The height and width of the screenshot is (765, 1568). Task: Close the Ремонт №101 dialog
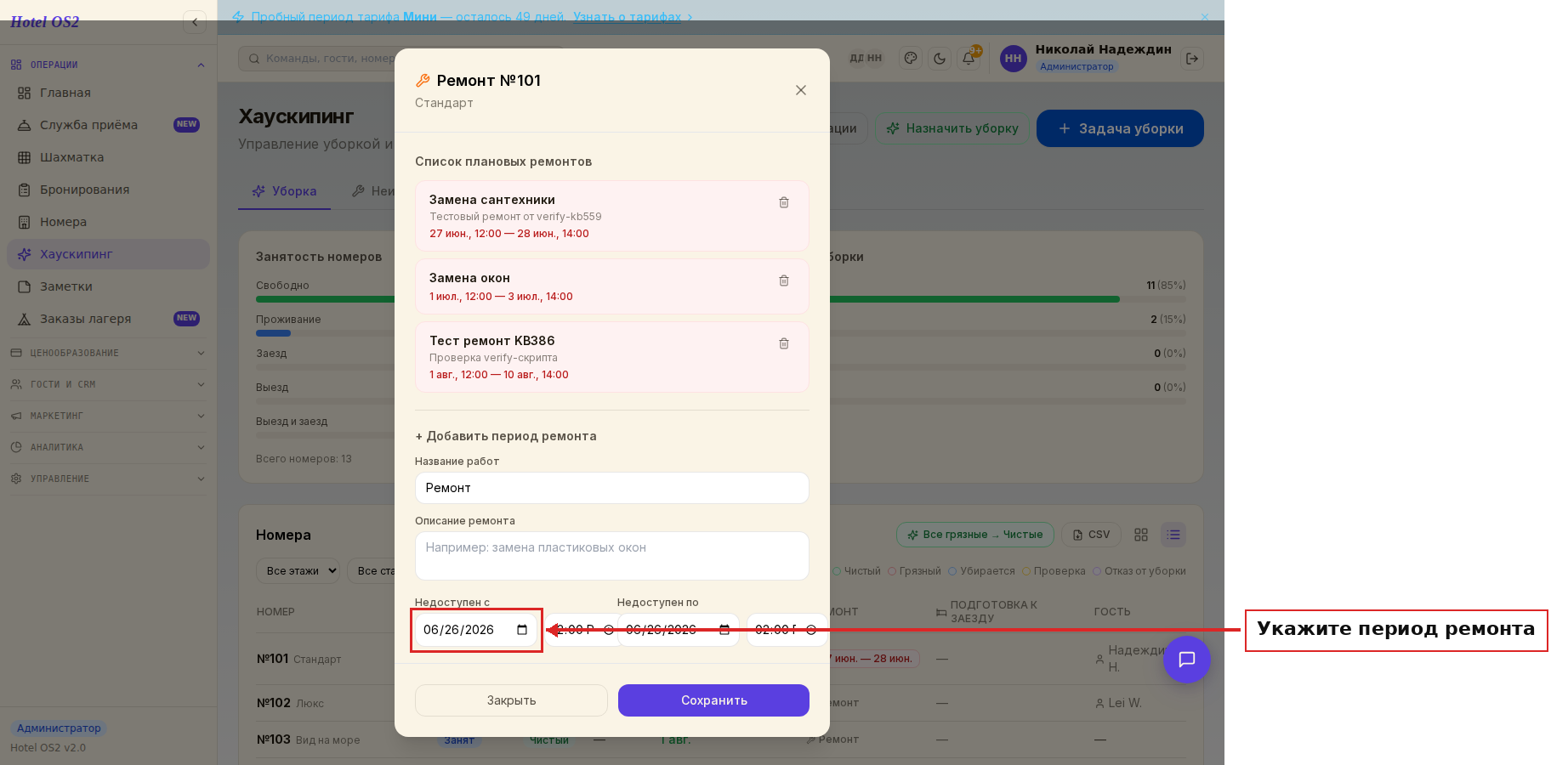(x=800, y=90)
